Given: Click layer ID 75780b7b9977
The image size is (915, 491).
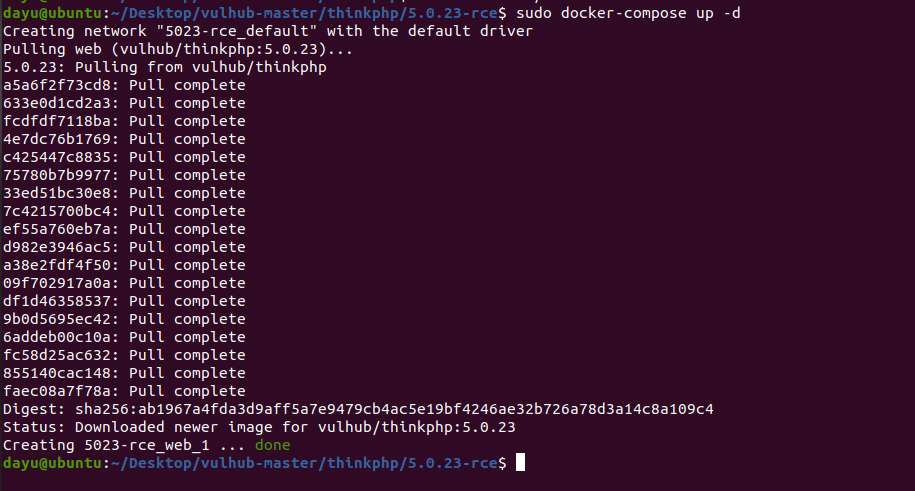Looking at the screenshot, I should coord(57,175).
